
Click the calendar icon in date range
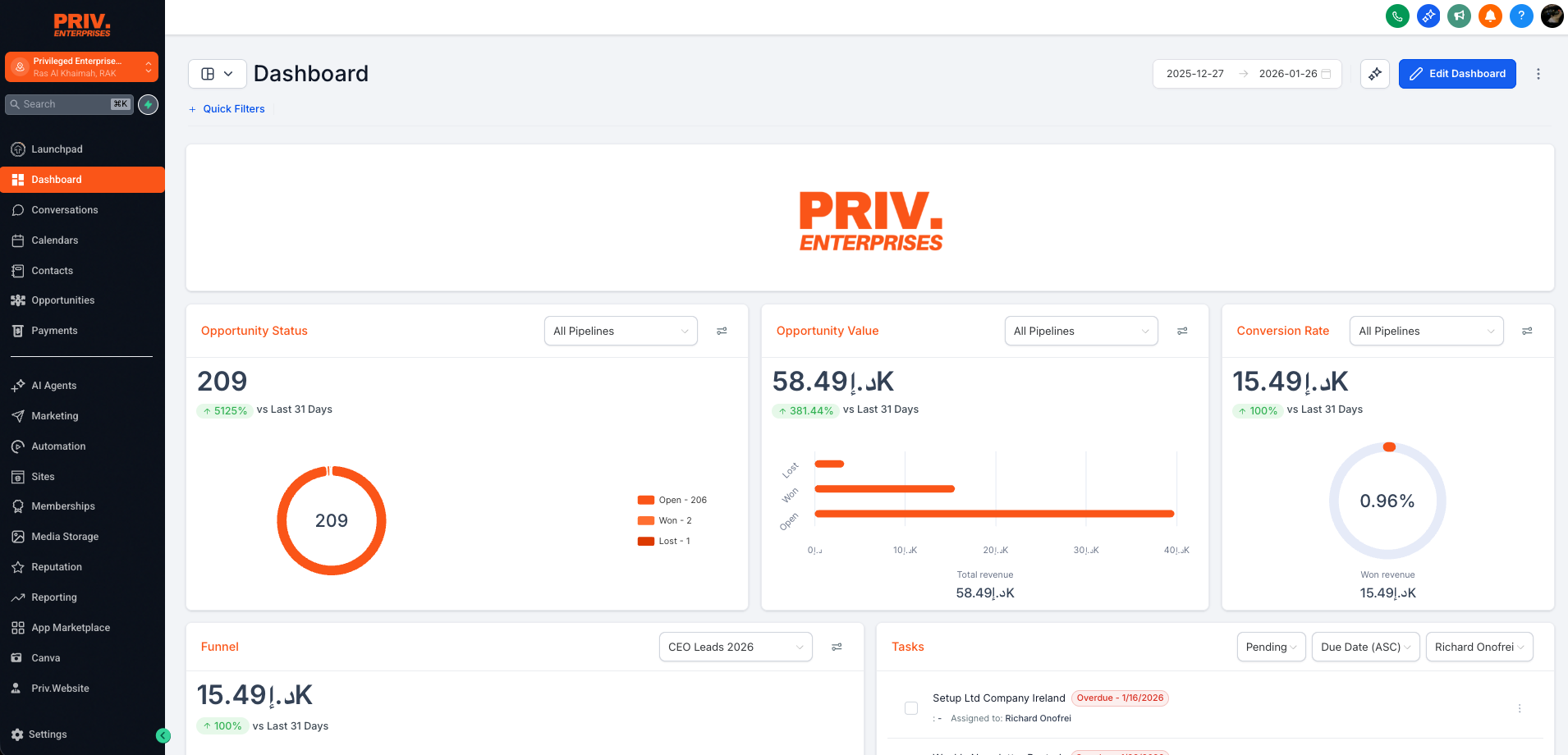click(1326, 74)
